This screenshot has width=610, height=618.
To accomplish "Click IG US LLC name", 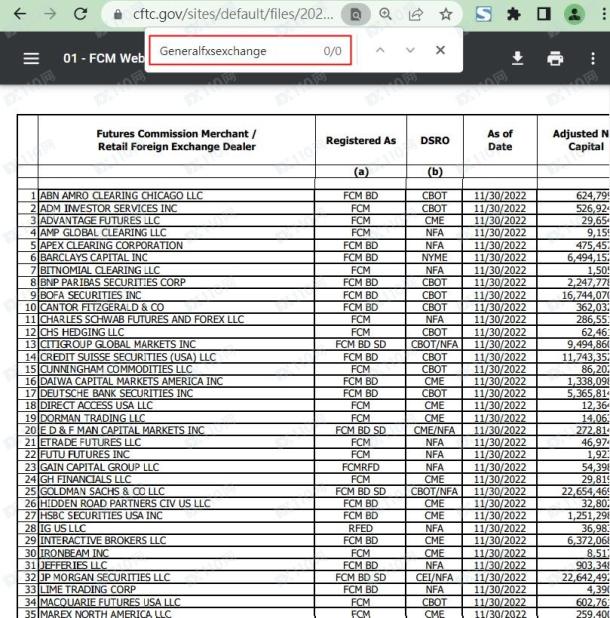I will click(63, 528).
